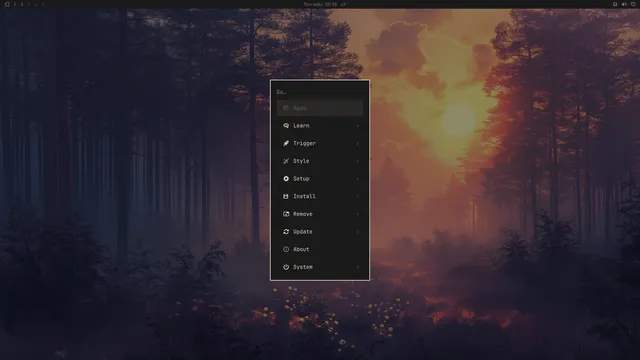Screen dimensions: 640x360
Task: Click the Style brush icon
Action: coord(286,161)
